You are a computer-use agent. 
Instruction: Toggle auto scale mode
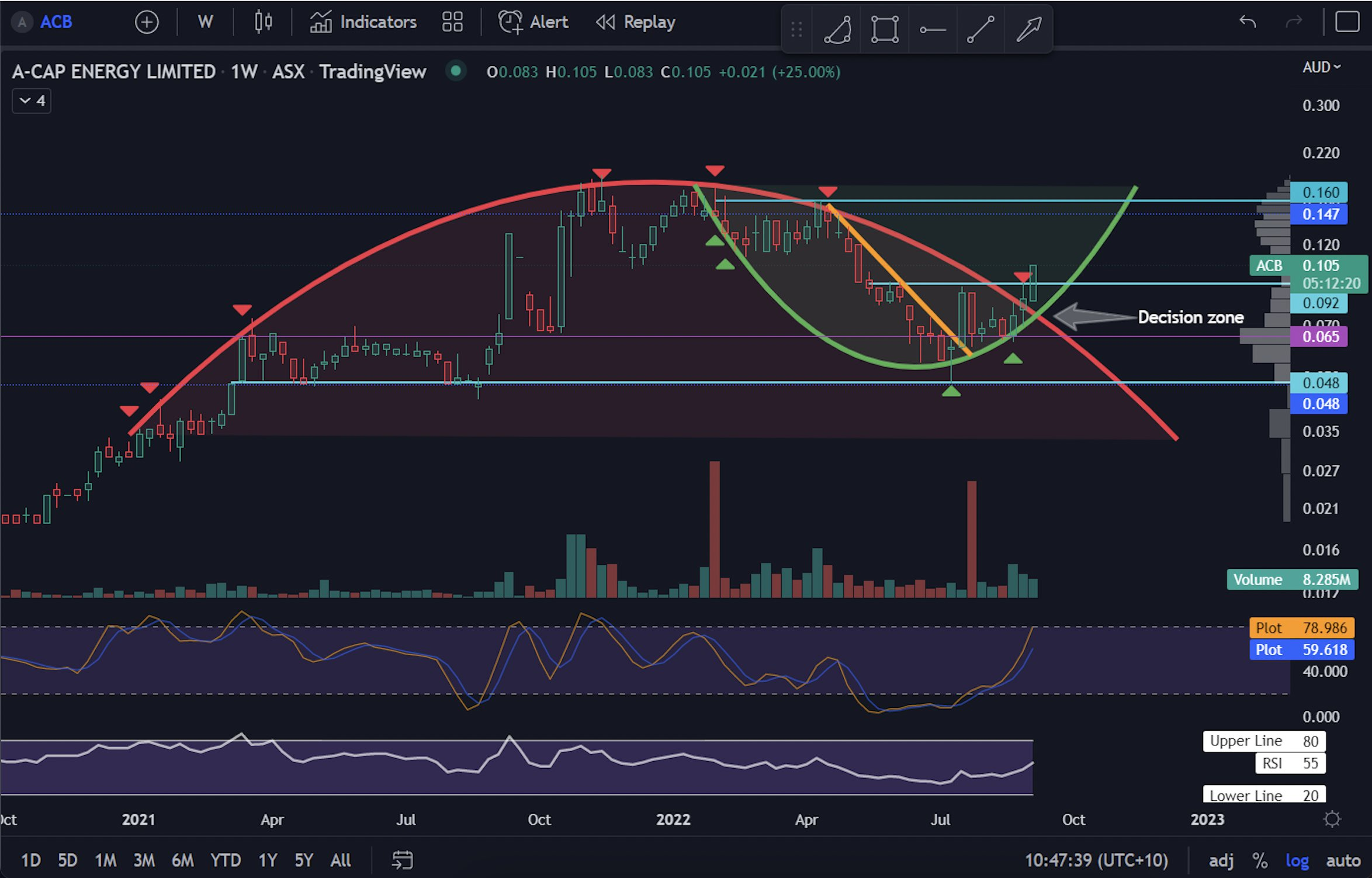coord(1343,860)
